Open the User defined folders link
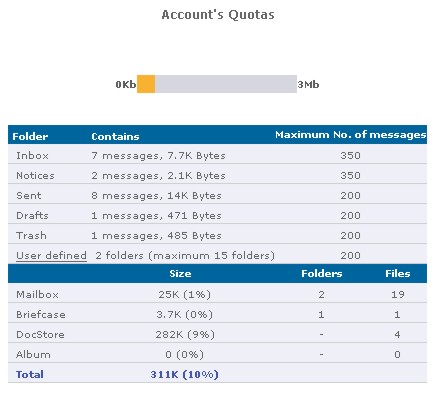 coord(51,256)
